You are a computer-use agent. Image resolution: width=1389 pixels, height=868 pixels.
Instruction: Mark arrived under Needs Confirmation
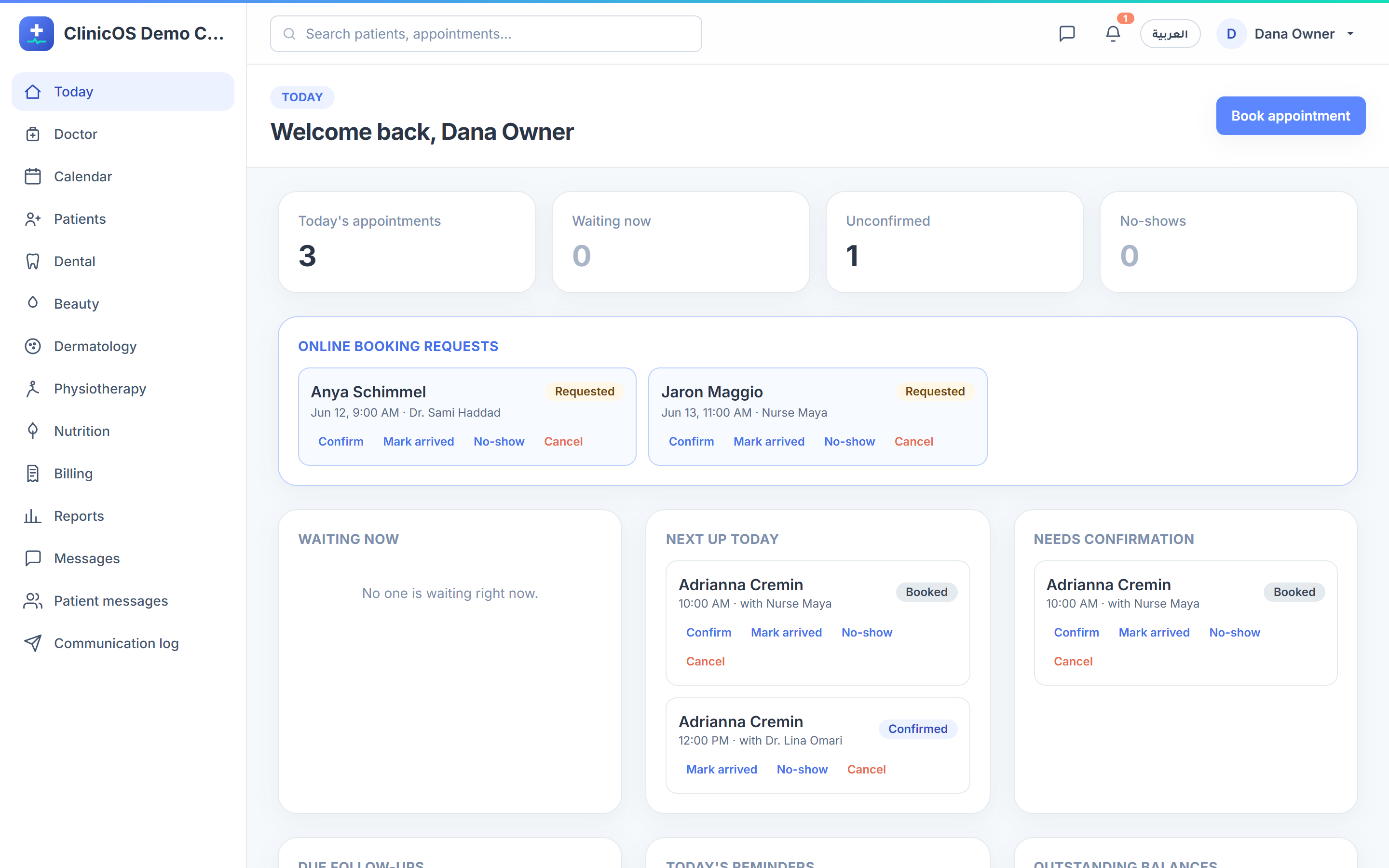click(1154, 633)
